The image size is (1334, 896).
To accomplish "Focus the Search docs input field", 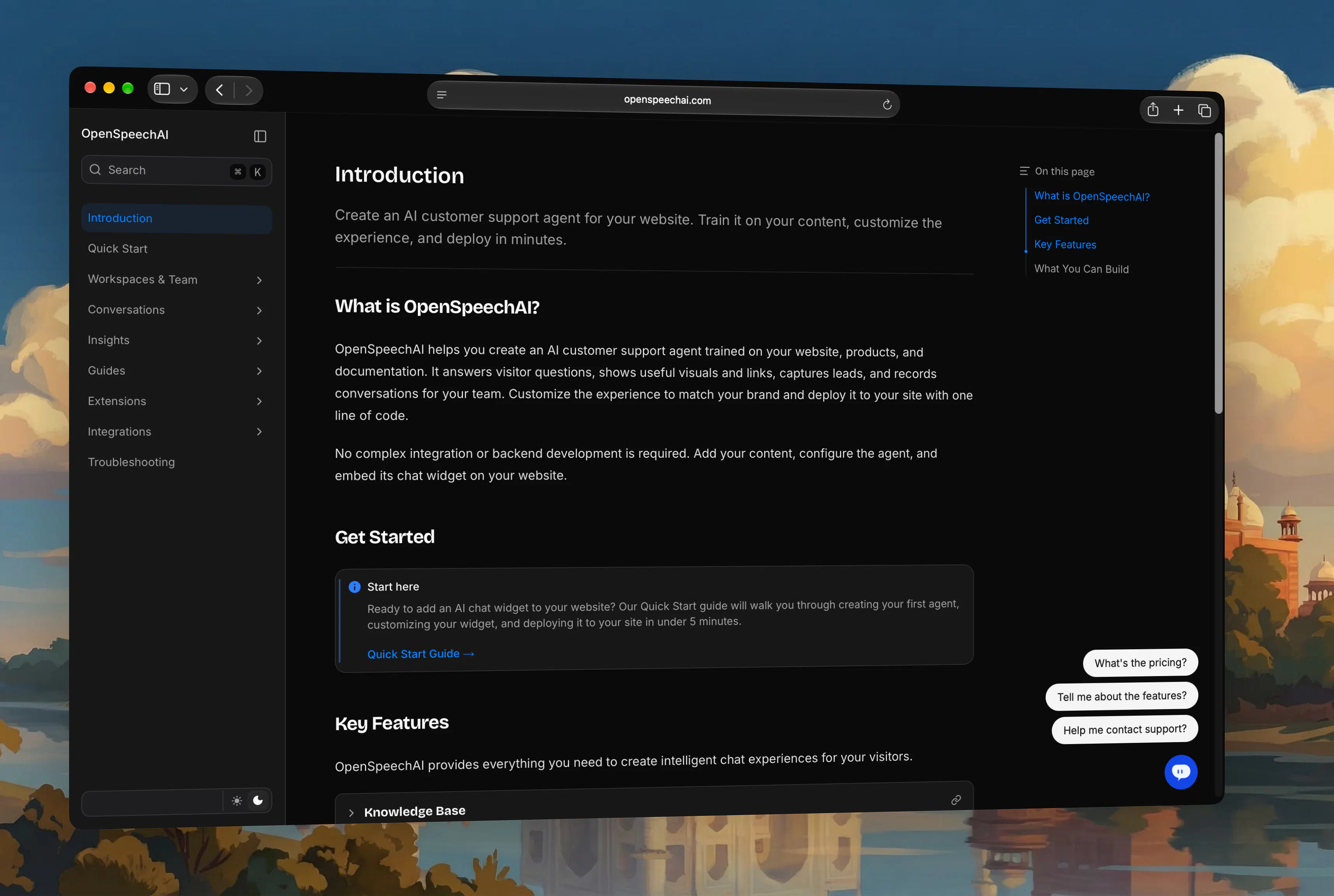I will pyautogui.click(x=176, y=170).
